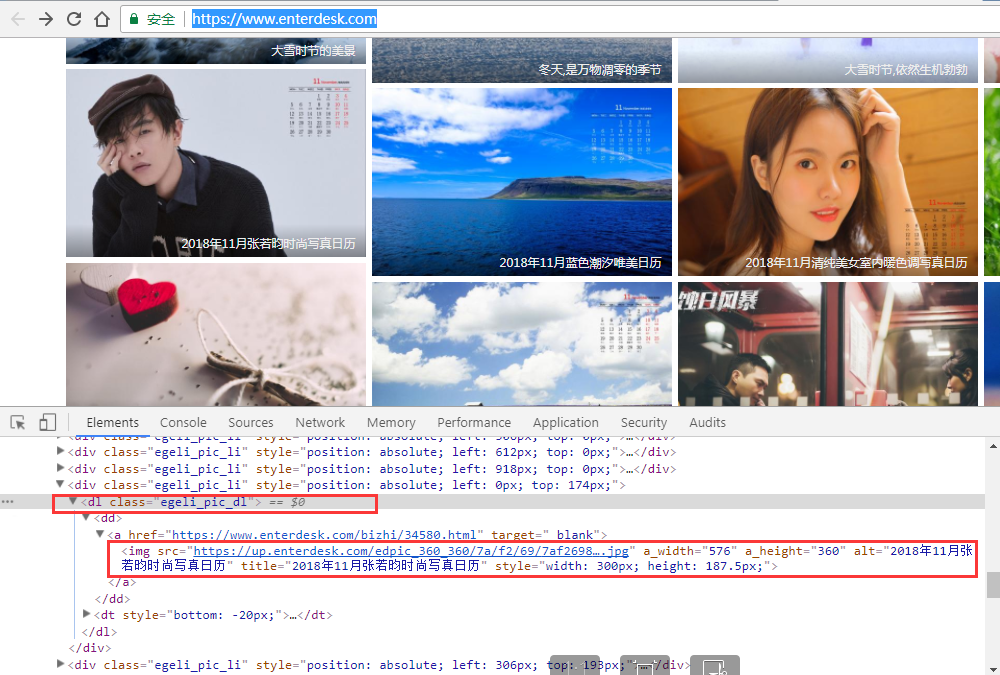Open the 大雪时节,依然生机勃勃 thumbnail

(828, 60)
